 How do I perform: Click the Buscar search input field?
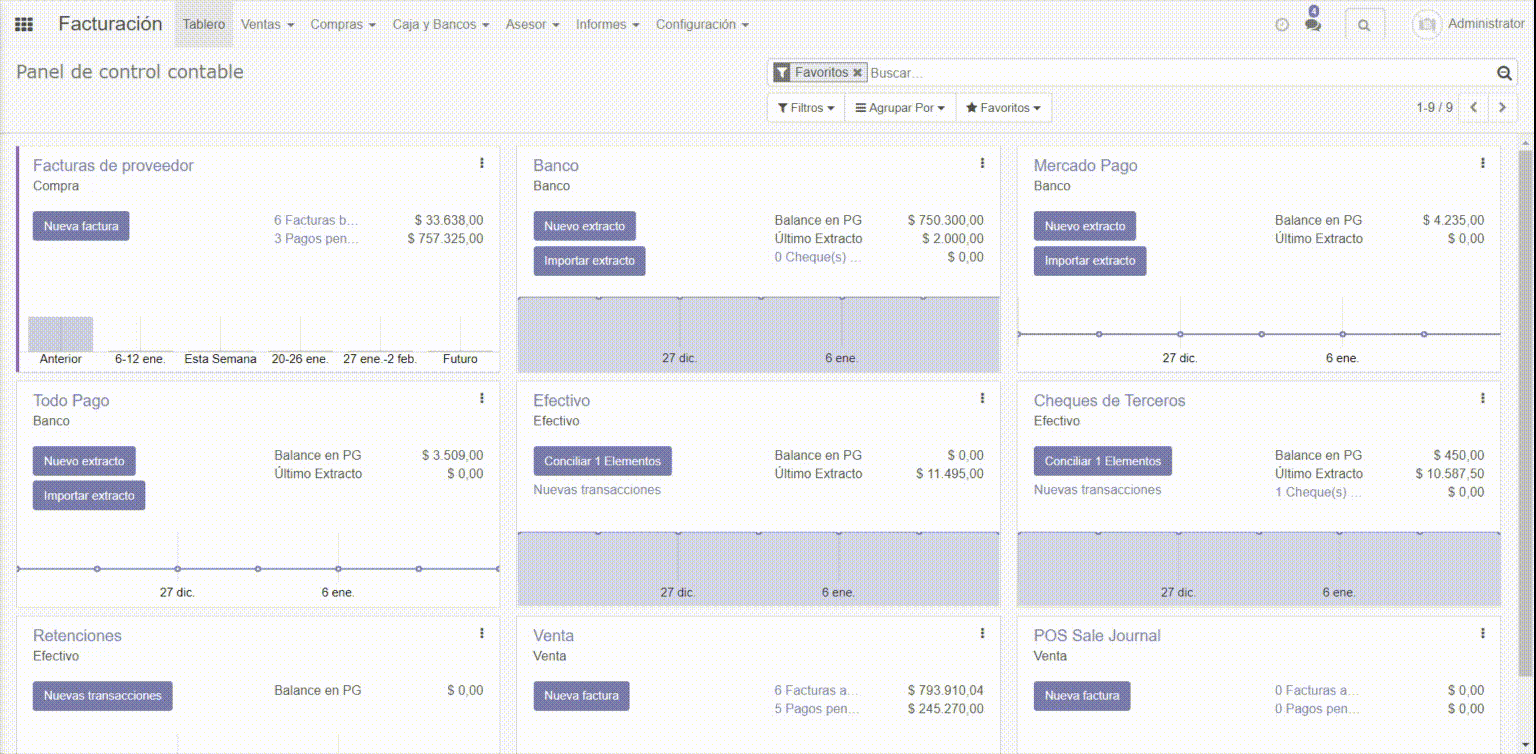pos(1180,73)
